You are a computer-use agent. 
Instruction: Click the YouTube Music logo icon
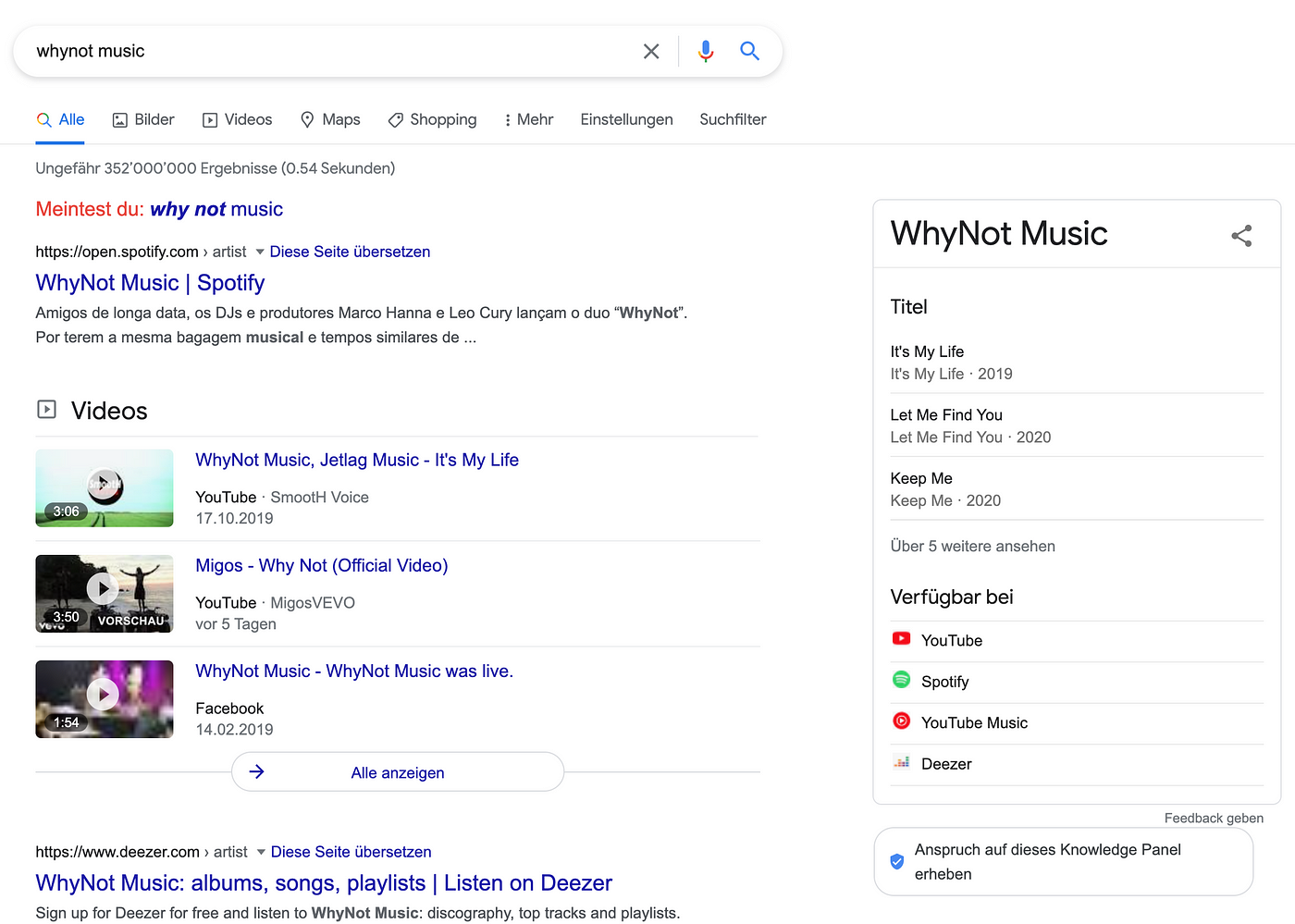(901, 721)
